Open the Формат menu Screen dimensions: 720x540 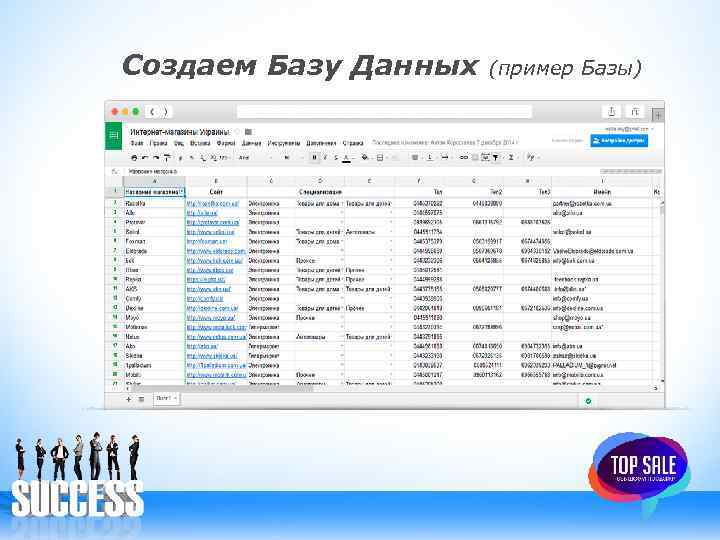point(226,143)
